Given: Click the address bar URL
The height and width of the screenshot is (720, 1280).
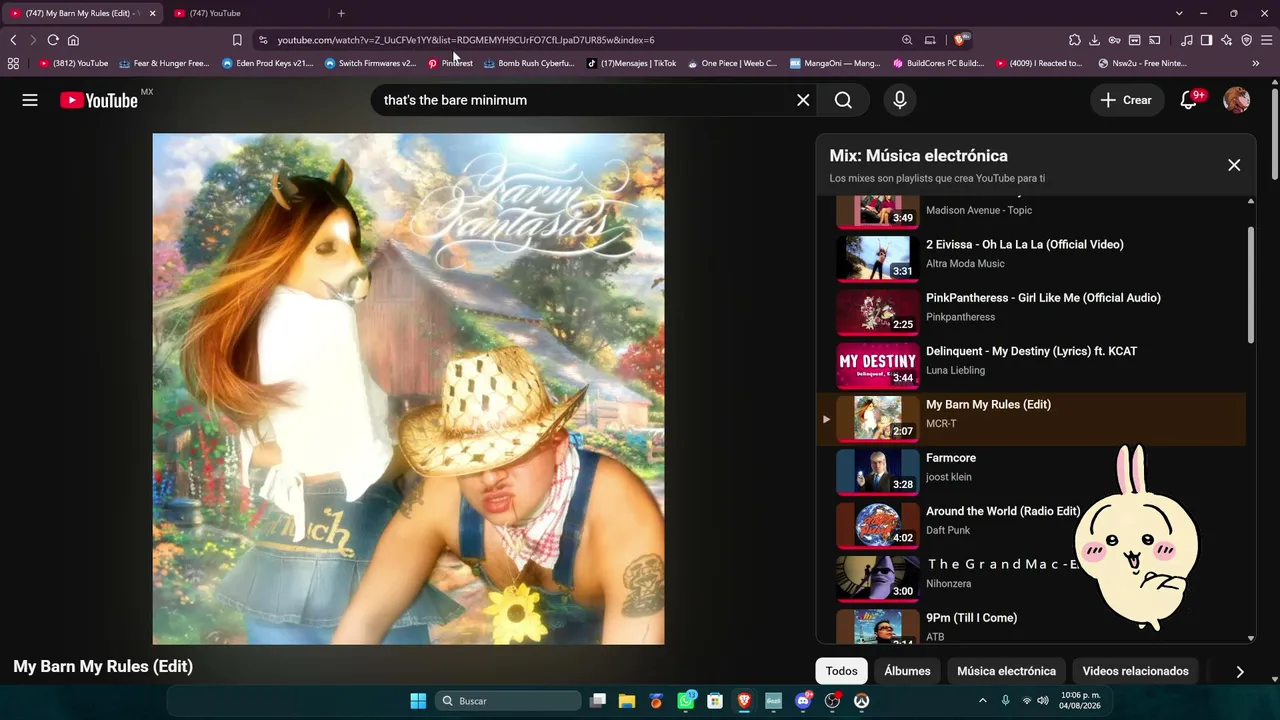Looking at the screenshot, I should (466, 40).
